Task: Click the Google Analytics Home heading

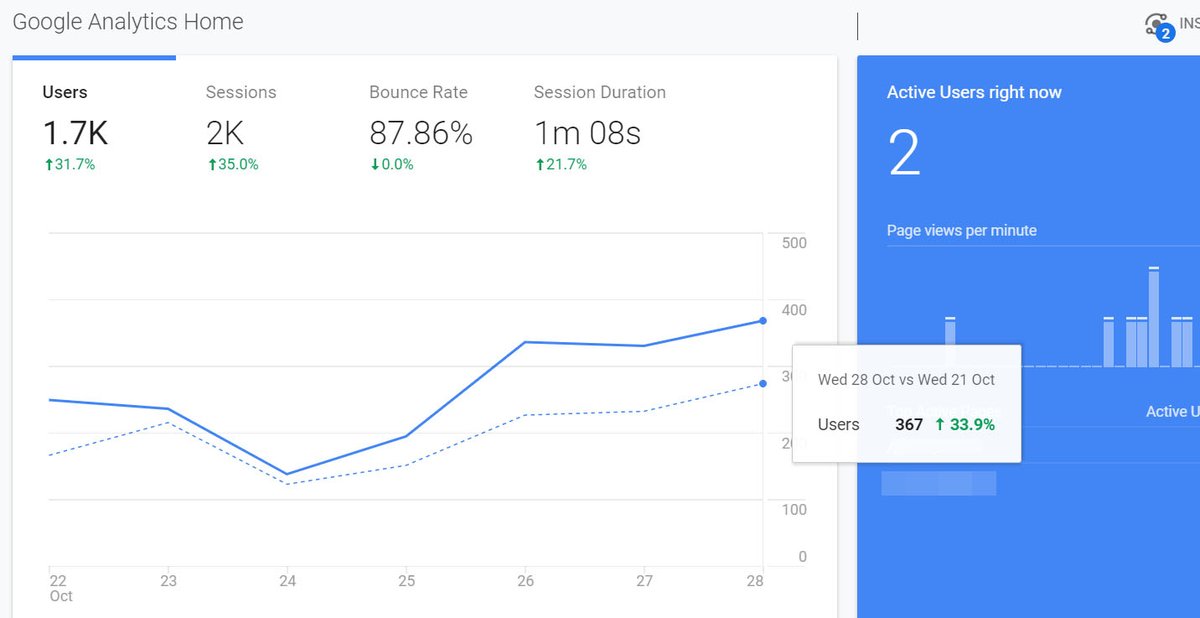Action: [128, 21]
